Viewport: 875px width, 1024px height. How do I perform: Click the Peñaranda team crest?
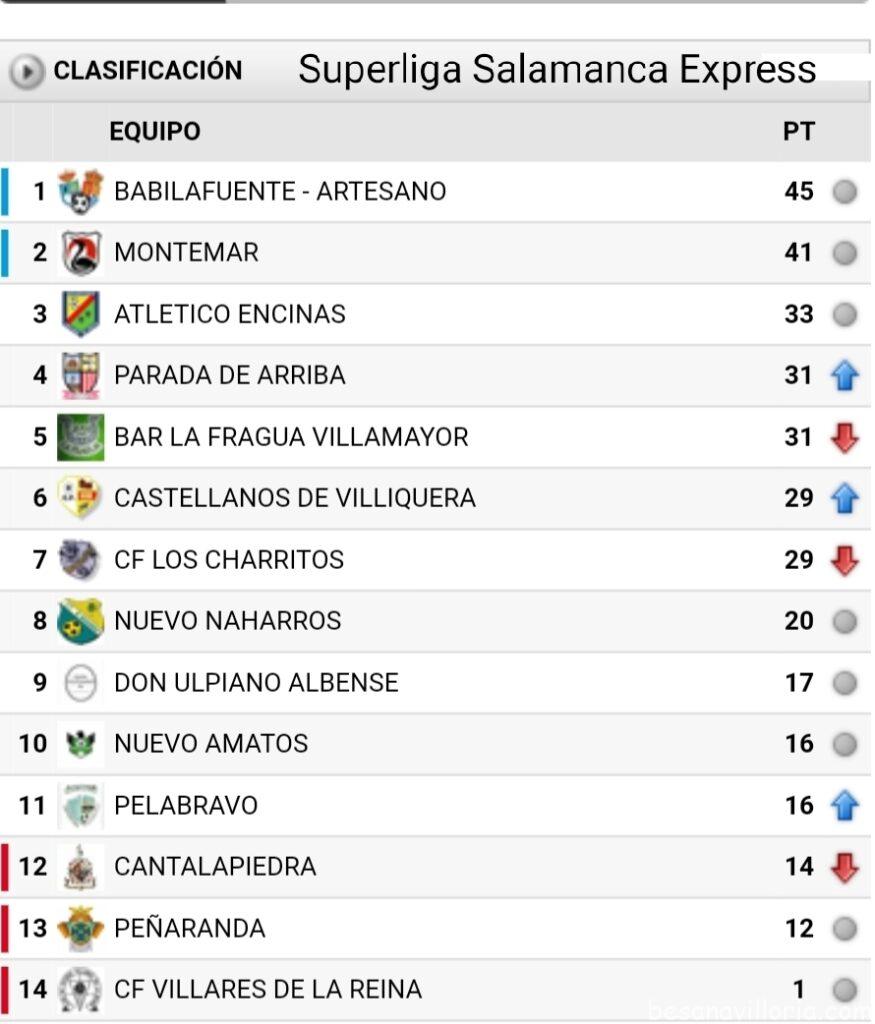[x=80, y=928]
